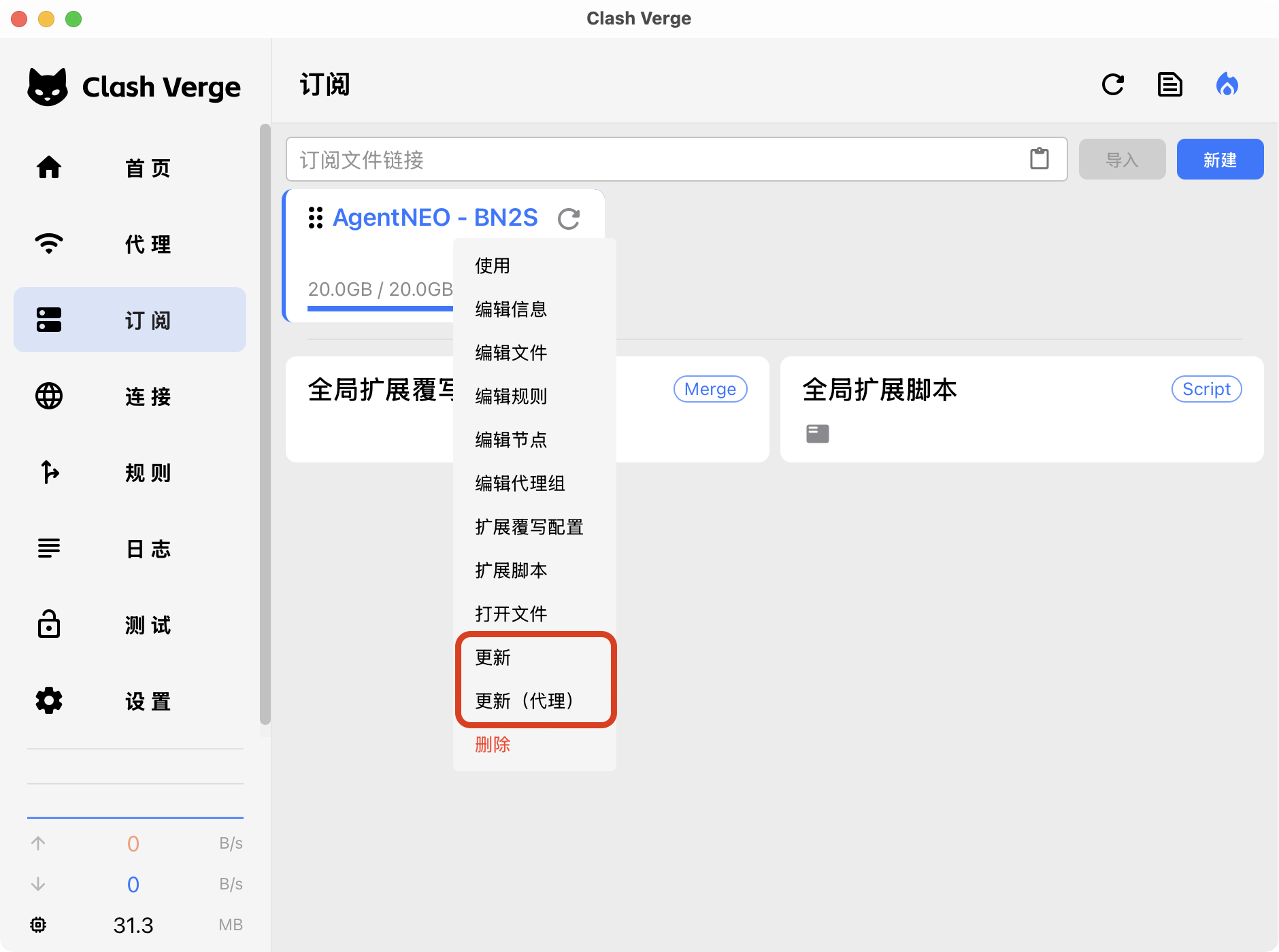This screenshot has width=1279, height=952.
Task: Click the 31.3 MB memory value
Action: point(133,925)
